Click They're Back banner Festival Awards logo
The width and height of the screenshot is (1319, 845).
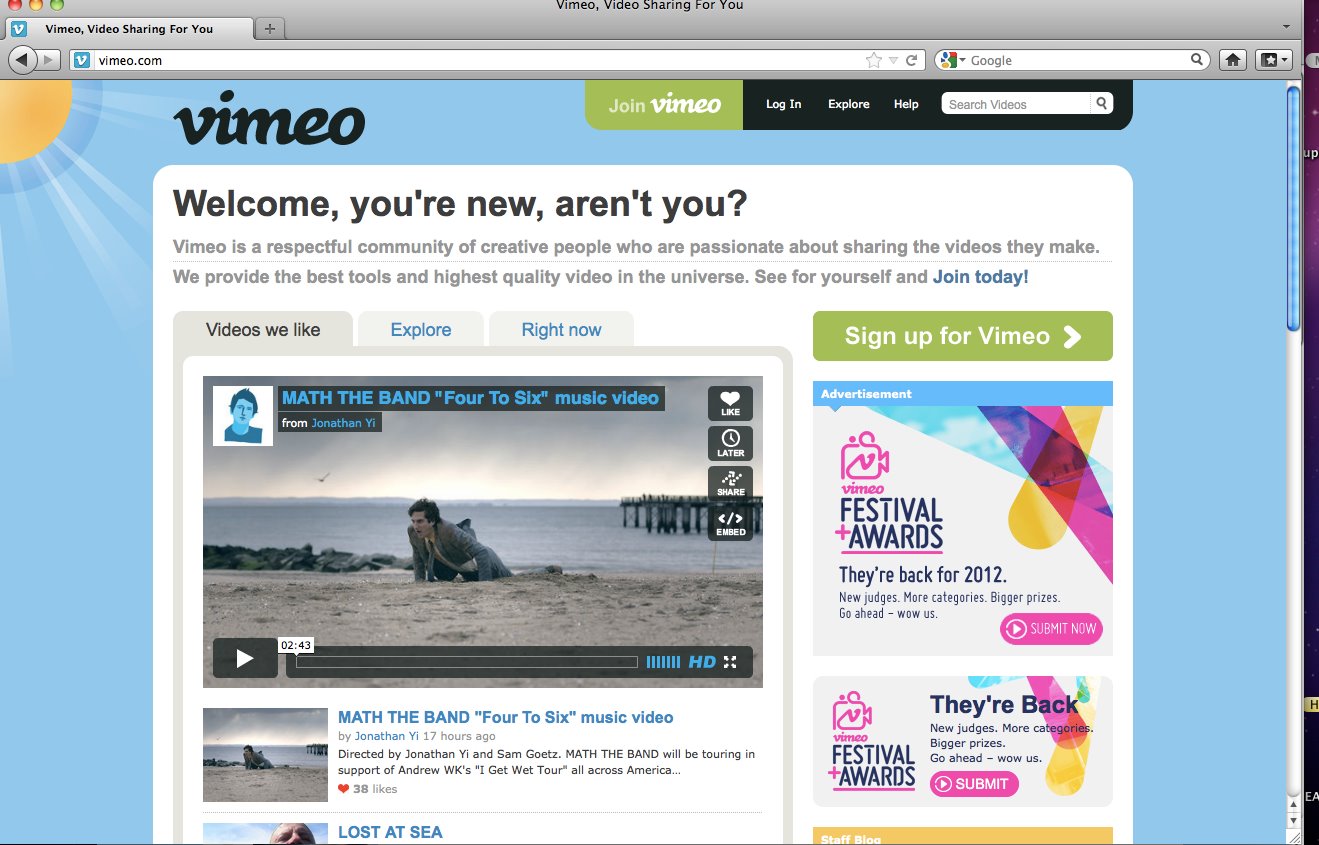pyautogui.click(x=873, y=741)
